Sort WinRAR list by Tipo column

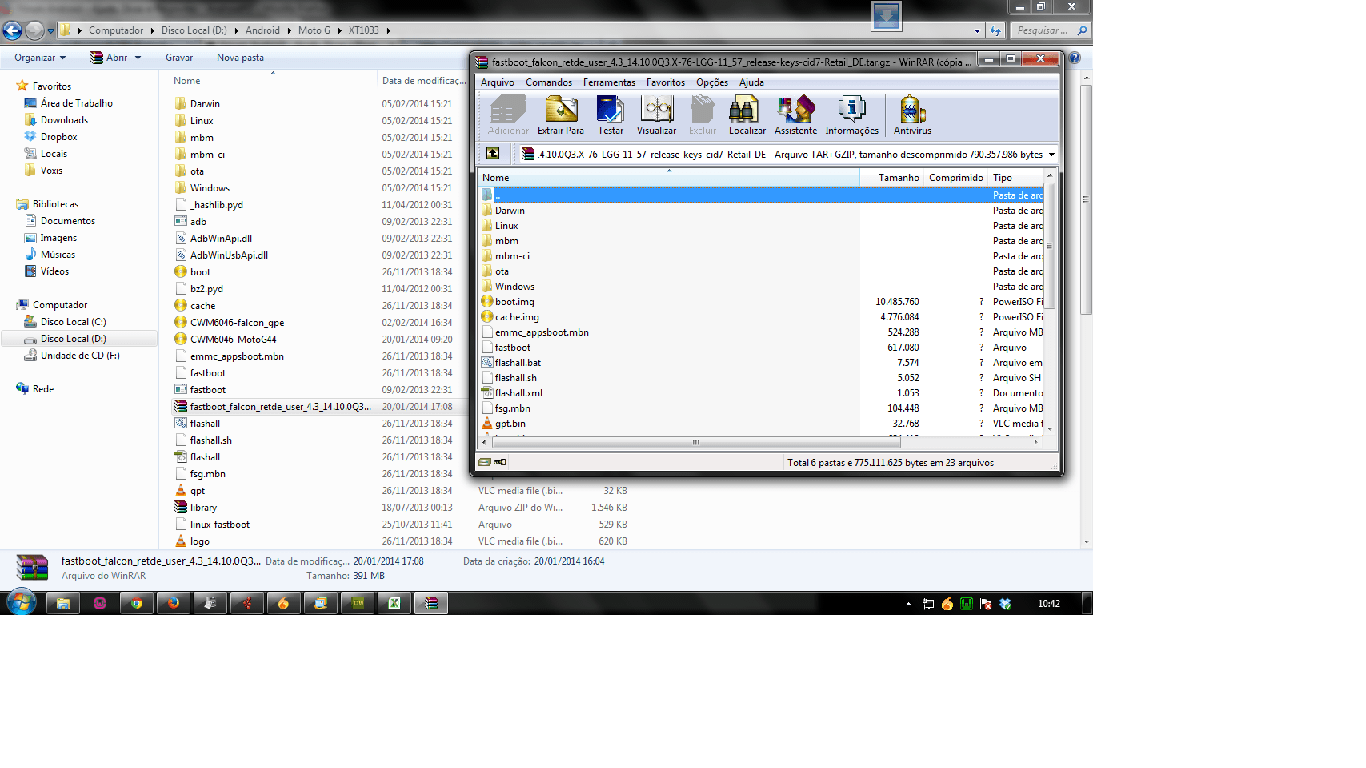(1015, 177)
